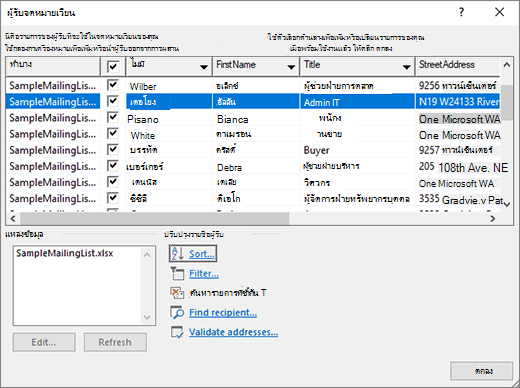Click the recipient list scroll-down arrow

[507, 204]
